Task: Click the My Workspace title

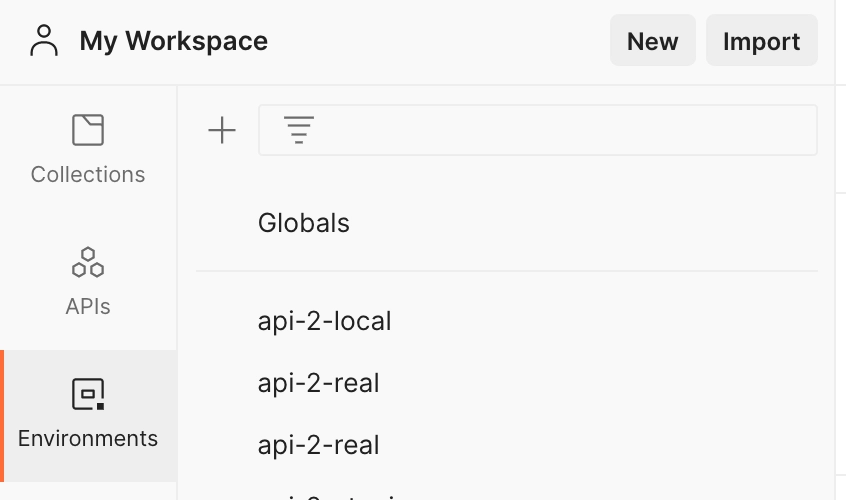Action: click(x=173, y=41)
